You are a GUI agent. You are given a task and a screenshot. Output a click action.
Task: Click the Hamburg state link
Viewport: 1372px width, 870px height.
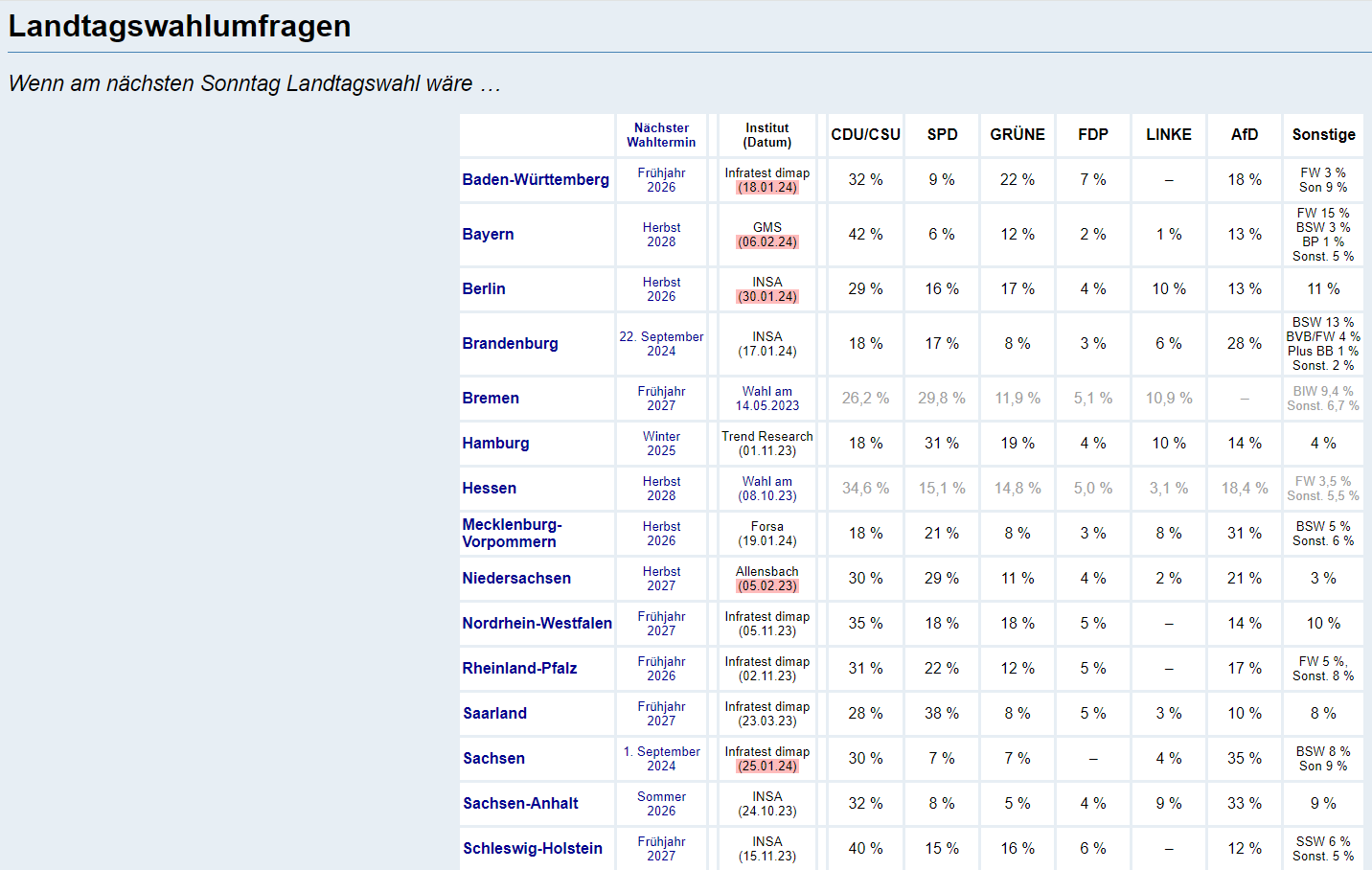[x=495, y=444]
